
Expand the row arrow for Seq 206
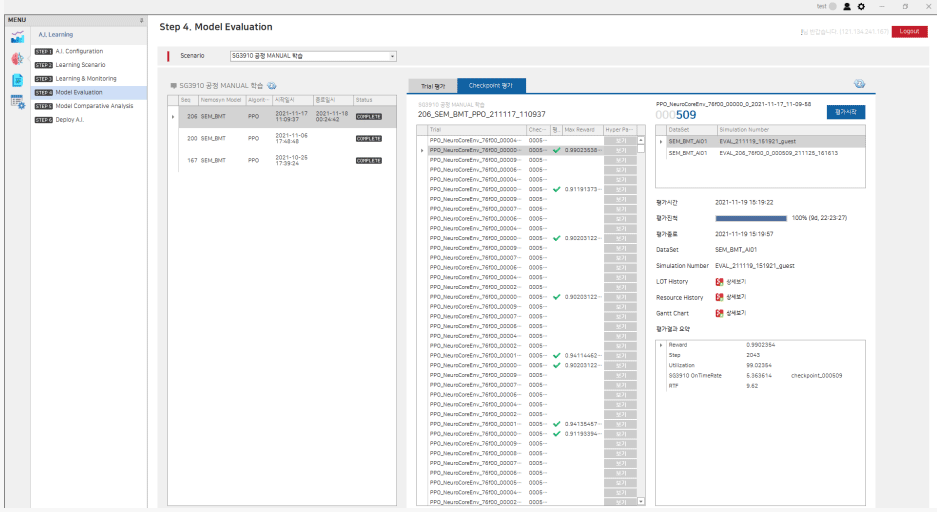[x=173, y=117]
